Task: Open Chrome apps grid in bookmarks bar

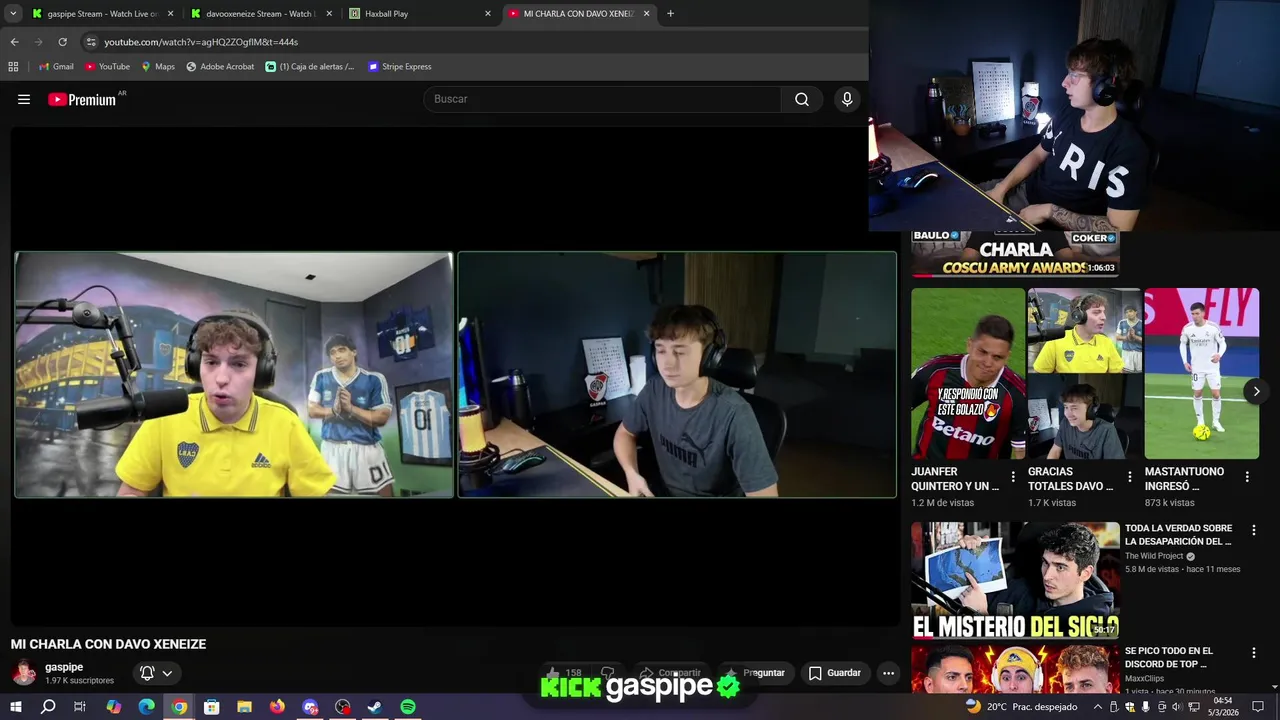Action: (13, 67)
